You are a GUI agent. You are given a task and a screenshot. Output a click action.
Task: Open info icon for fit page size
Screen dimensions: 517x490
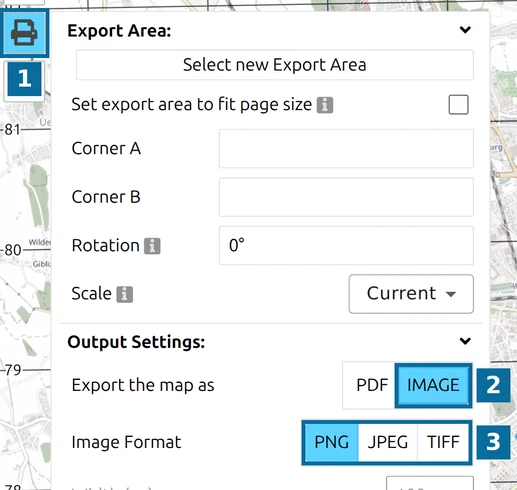point(325,105)
